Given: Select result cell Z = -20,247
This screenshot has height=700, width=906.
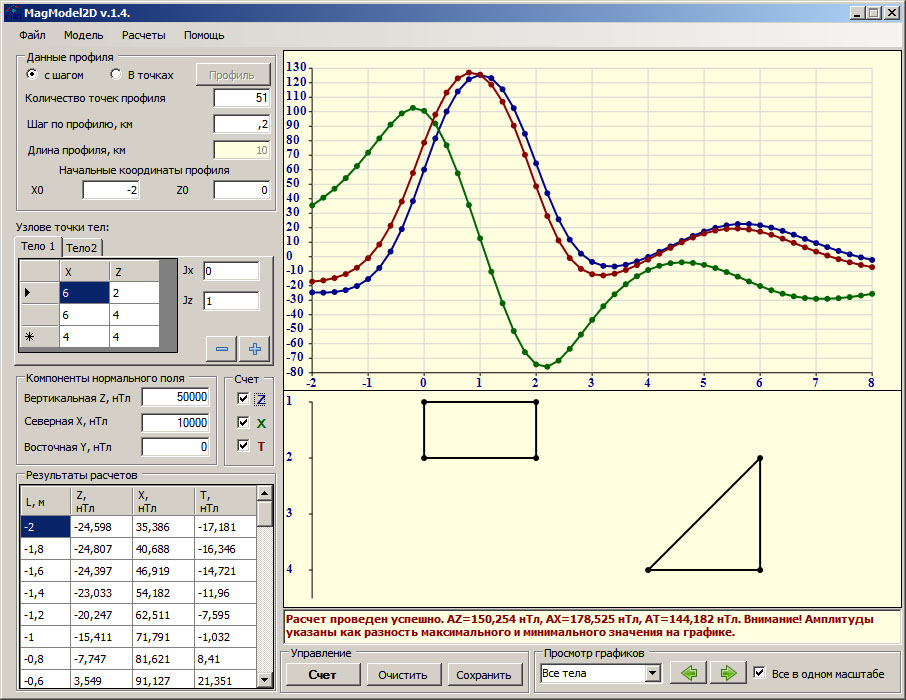Looking at the screenshot, I should (x=102, y=615).
